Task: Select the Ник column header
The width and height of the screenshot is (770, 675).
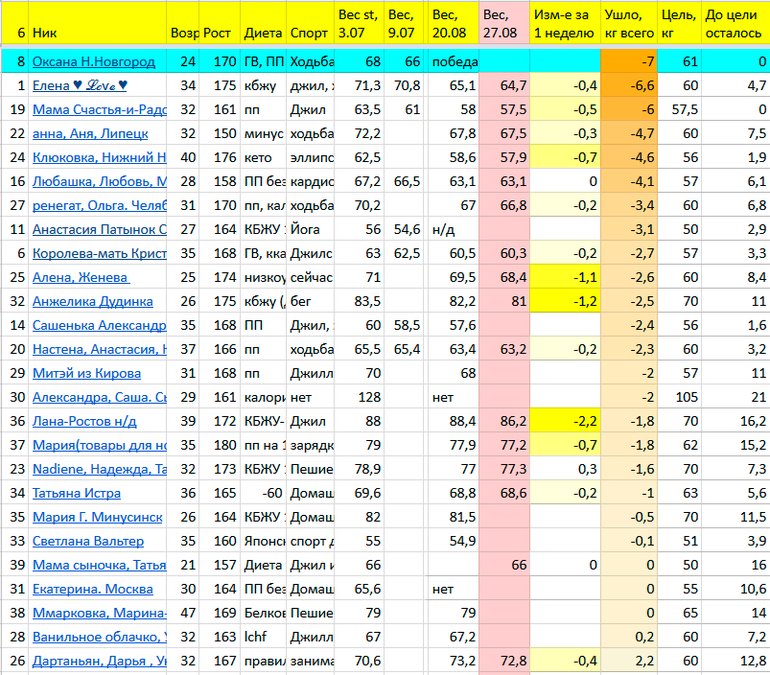Action: [98, 33]
